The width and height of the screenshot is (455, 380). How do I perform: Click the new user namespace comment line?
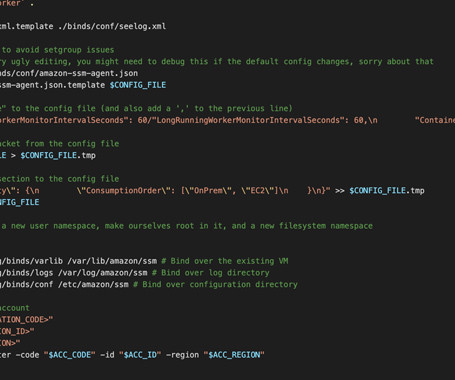pyautogui.click(x=186, y=226)
